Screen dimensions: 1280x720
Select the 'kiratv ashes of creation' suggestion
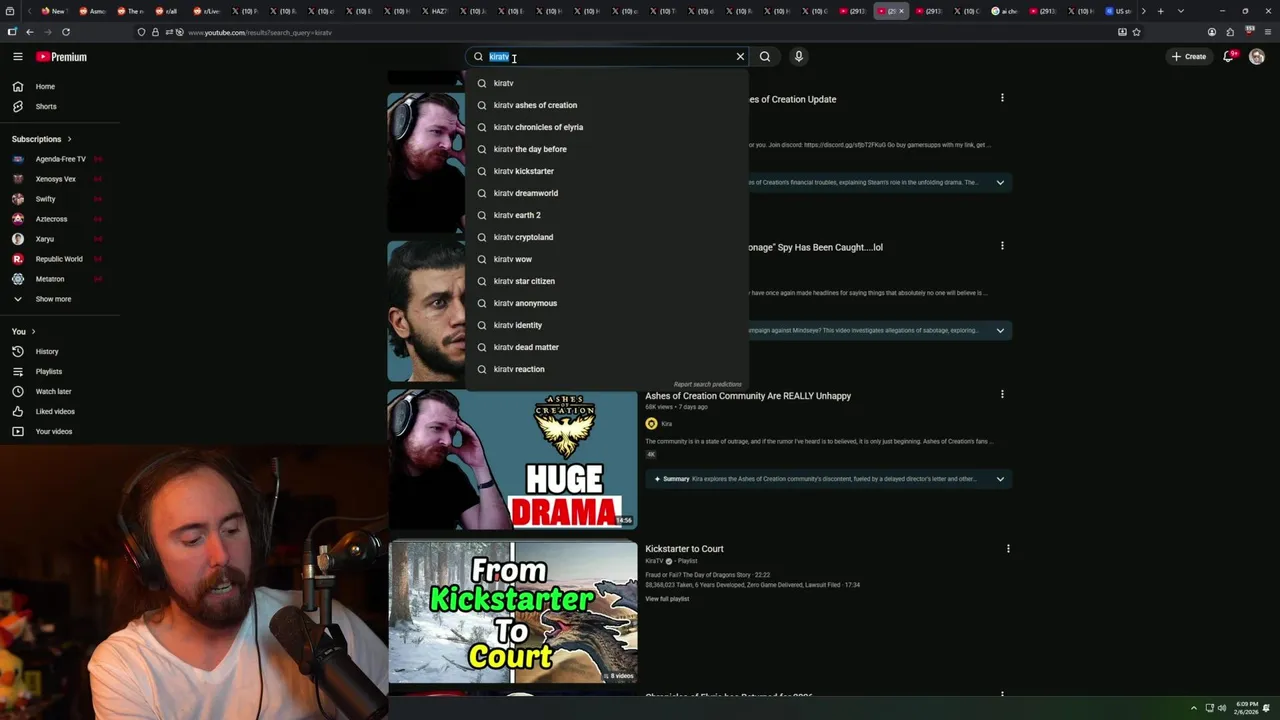coord(607,105)
